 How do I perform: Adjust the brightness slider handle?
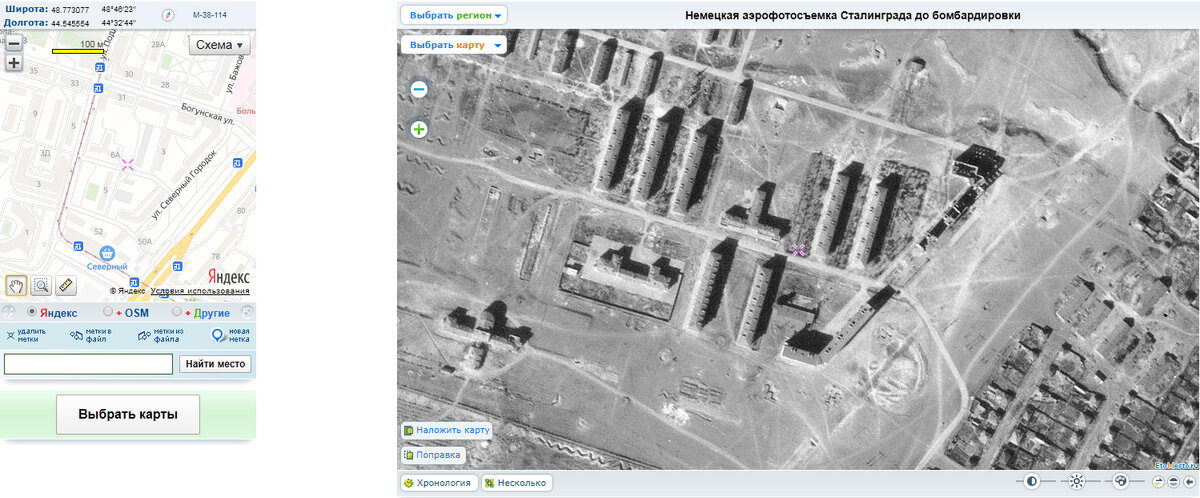[1077, 481]
